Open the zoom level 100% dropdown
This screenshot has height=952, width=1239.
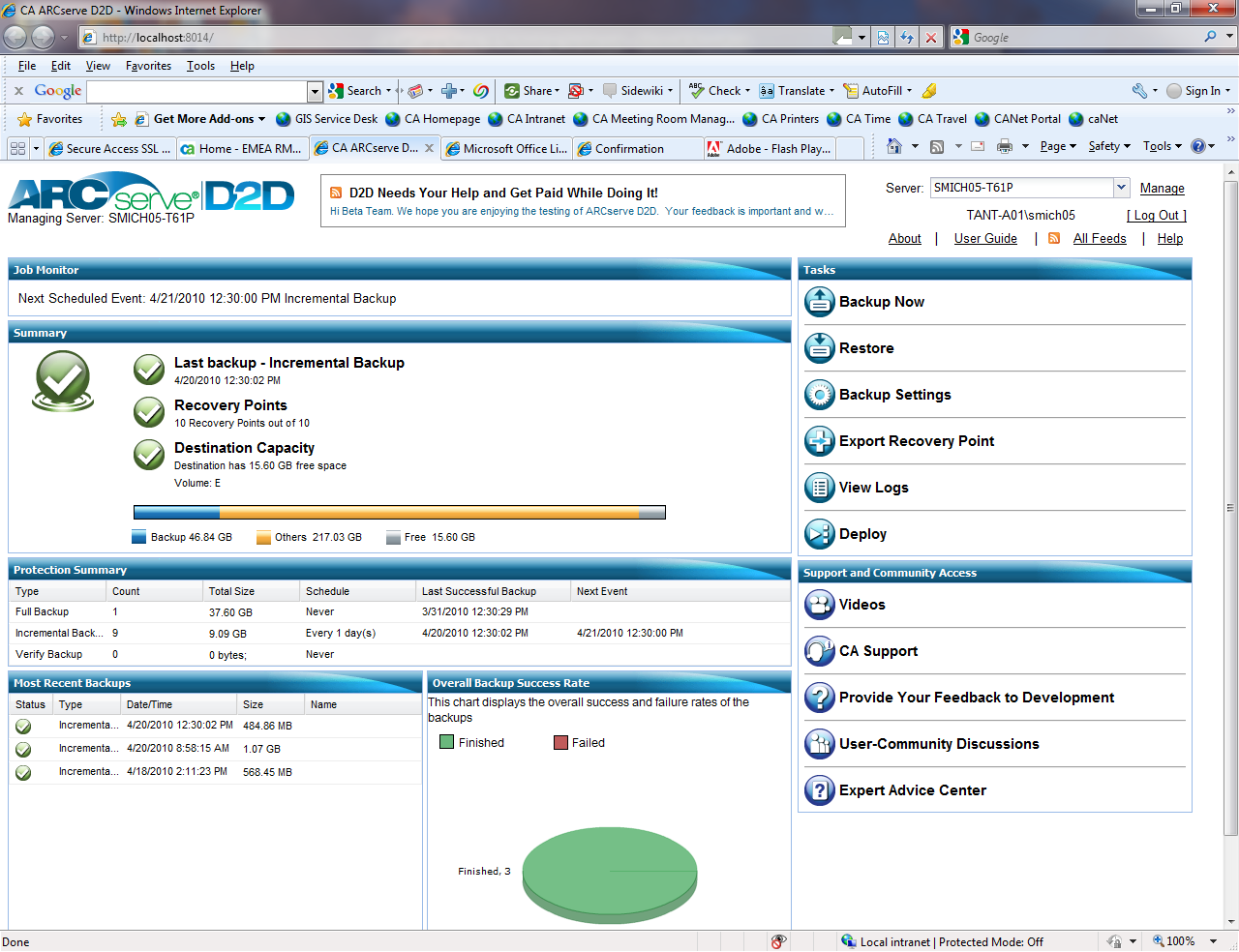tap(1213, 941)
